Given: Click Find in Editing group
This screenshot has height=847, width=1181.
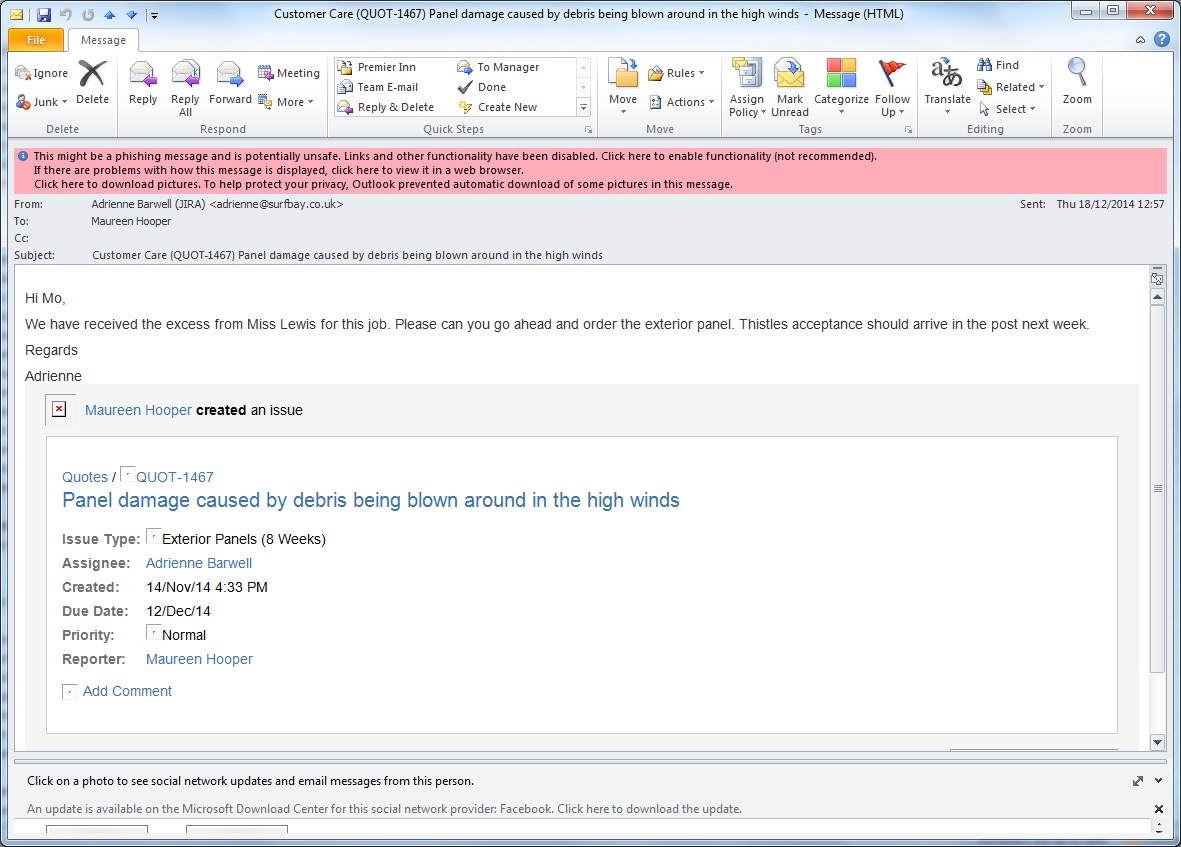Looking at the screenshot, I should [x=998, y=66].
